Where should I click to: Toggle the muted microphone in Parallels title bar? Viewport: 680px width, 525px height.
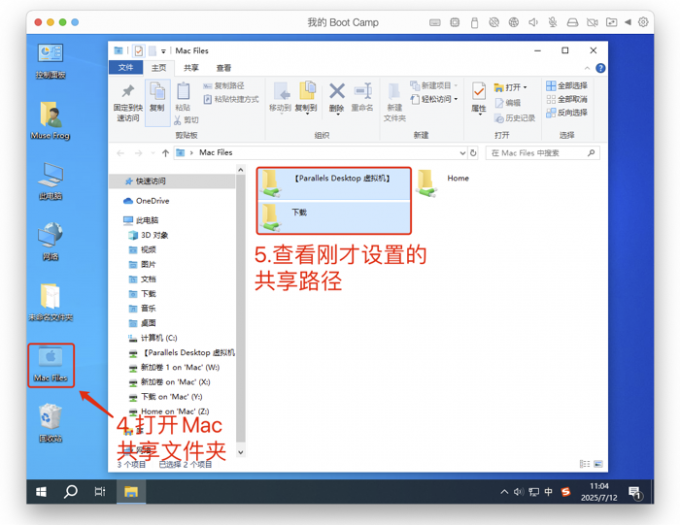(x=552, y=23)
